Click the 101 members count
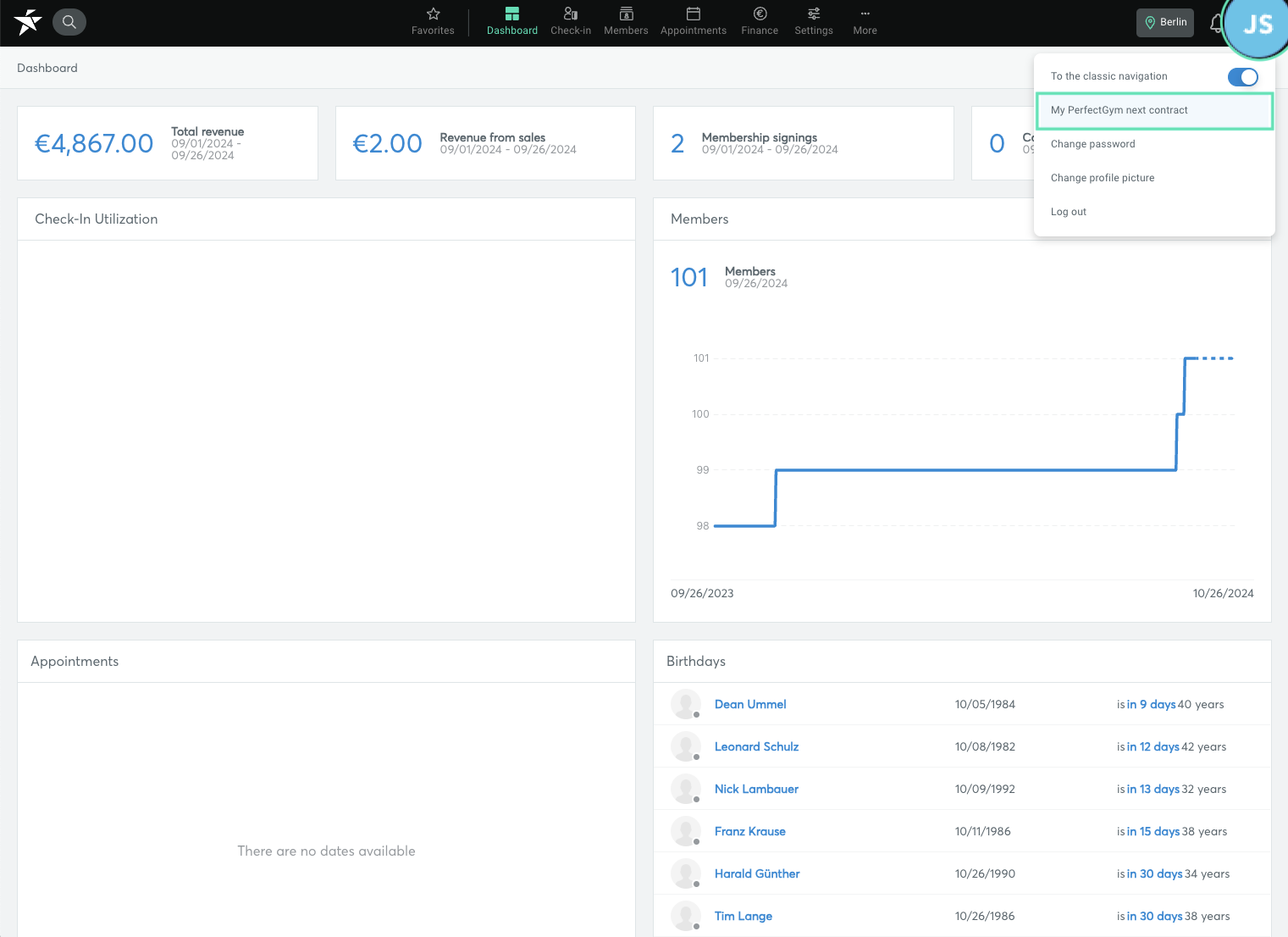Image resolution: width=1288 pixels, height=937 pixels. [689, 277]
